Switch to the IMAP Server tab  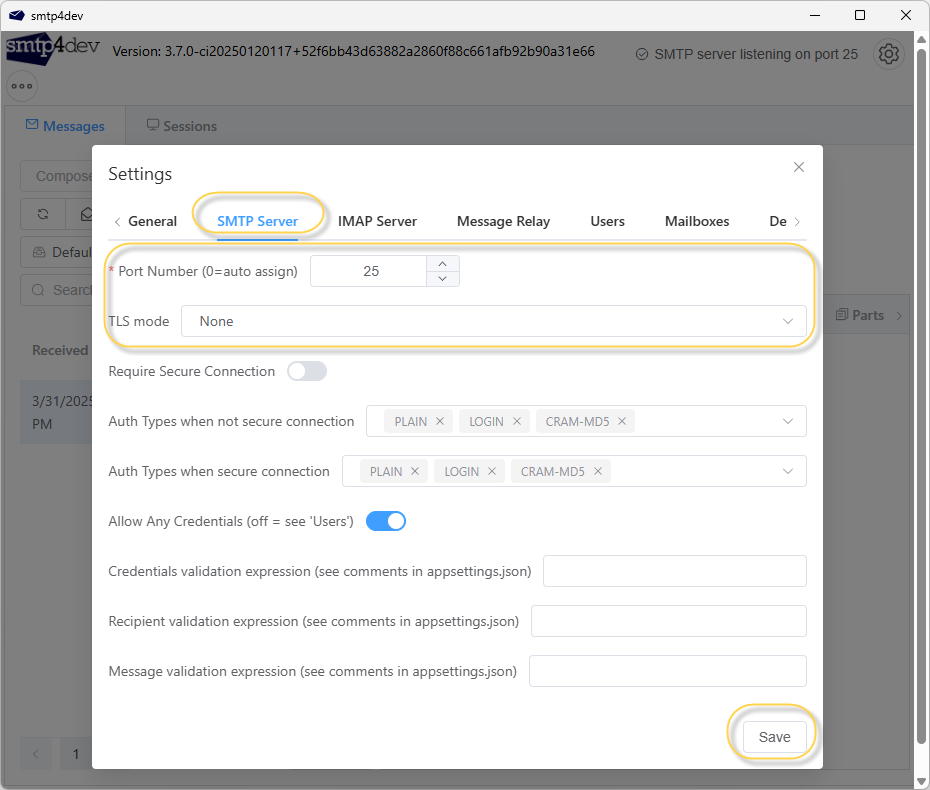[377, 221]
